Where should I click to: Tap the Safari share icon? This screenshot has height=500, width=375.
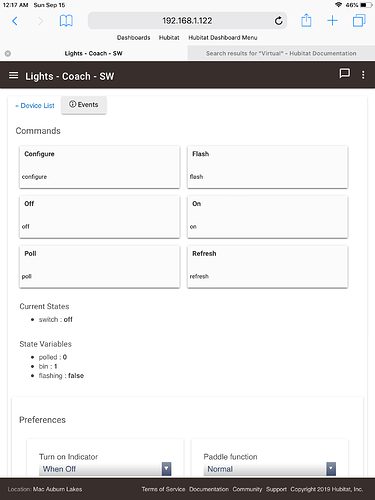[x=306, y=20]
